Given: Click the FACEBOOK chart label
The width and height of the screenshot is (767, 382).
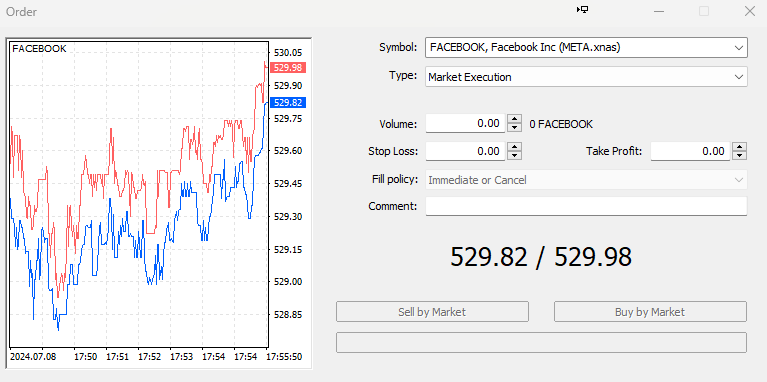Looking at the screenshot, I should 39,49.
